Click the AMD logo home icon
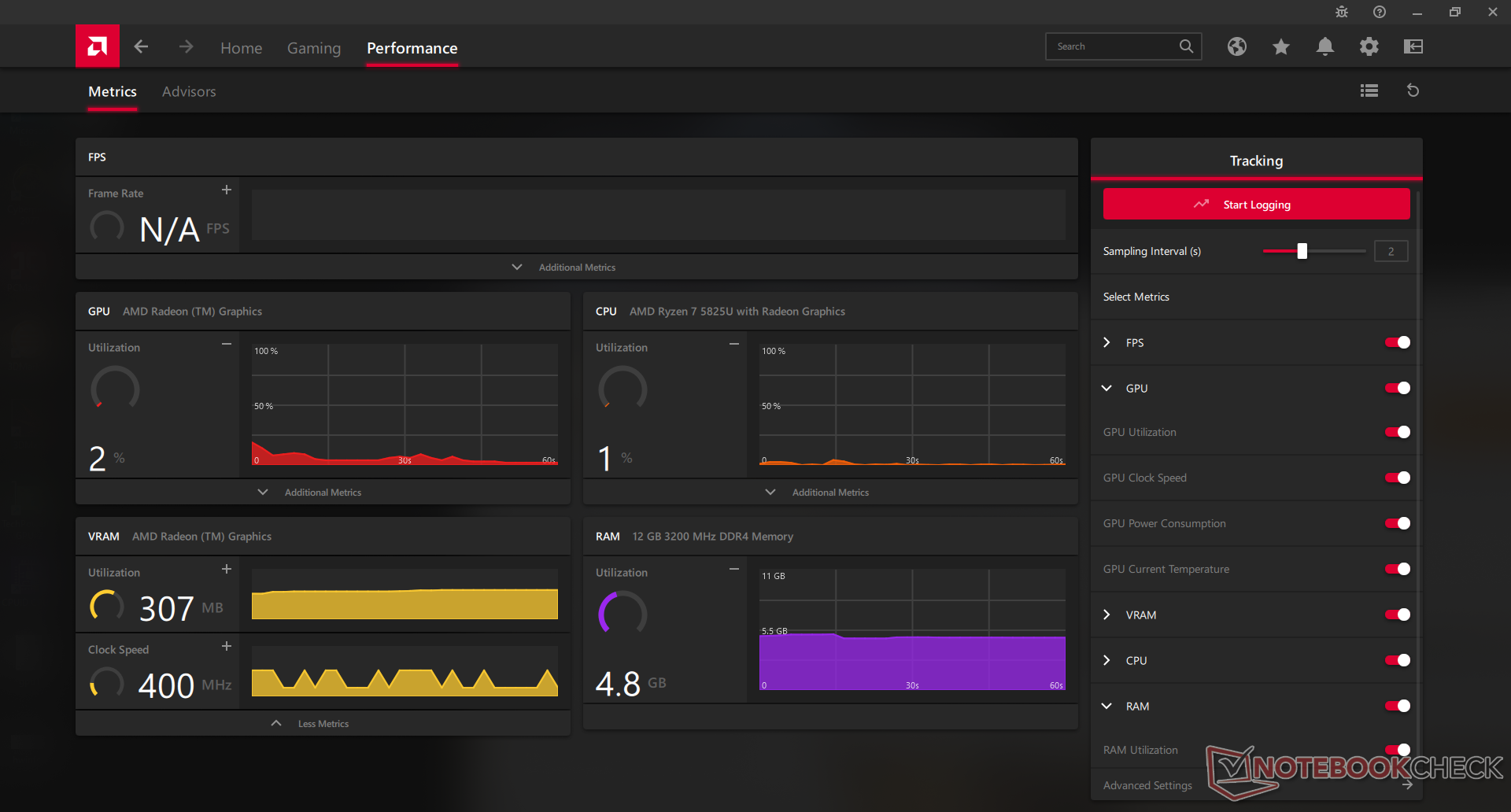Viewport: 1511px width, 812px height. pyautogui.click(x=97, y=46)
